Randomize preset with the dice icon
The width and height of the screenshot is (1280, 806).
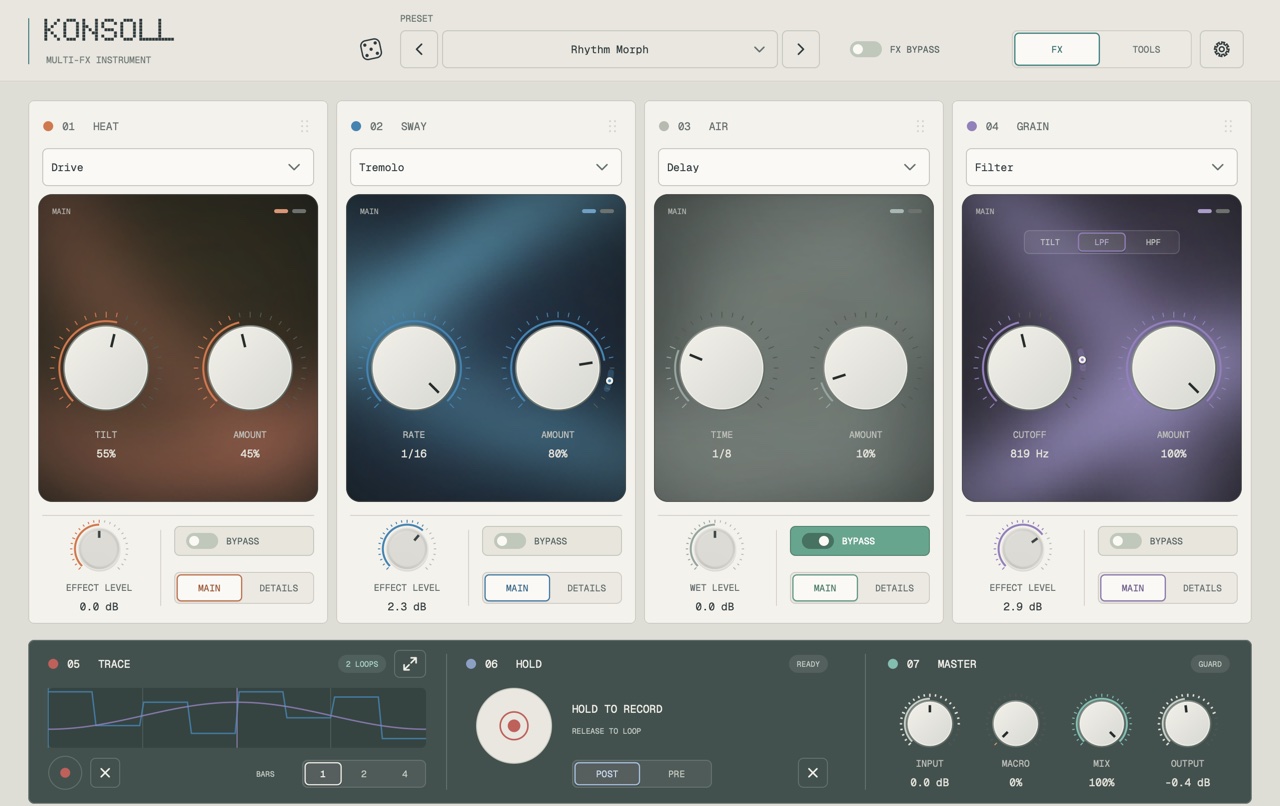tap(371, 49)
